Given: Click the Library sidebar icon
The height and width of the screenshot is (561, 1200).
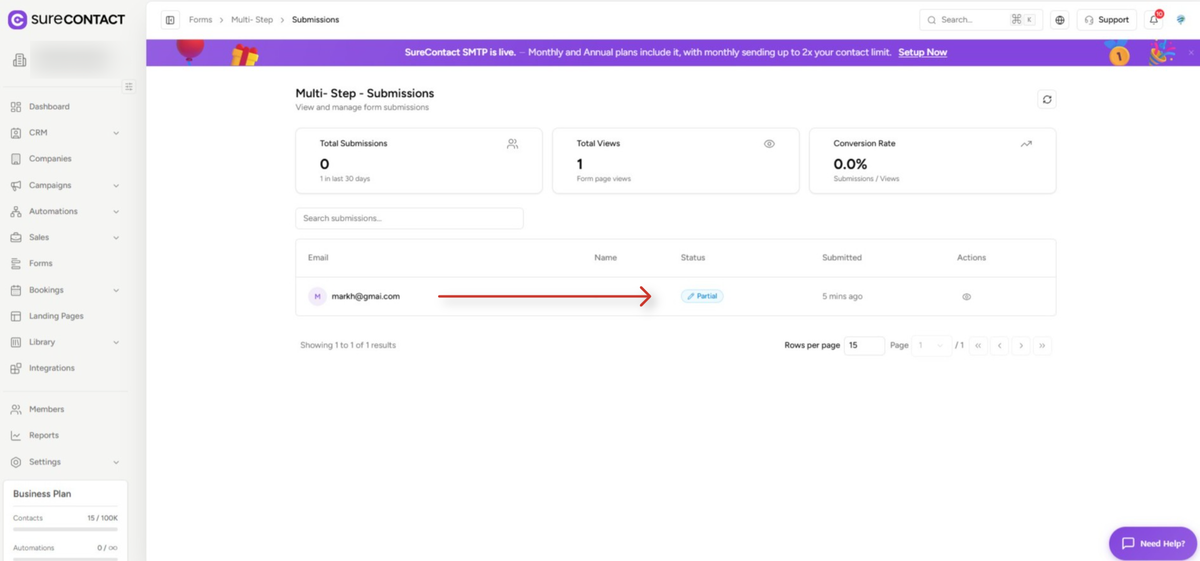Looking at the screenshot, I should (x=16, y=342).
